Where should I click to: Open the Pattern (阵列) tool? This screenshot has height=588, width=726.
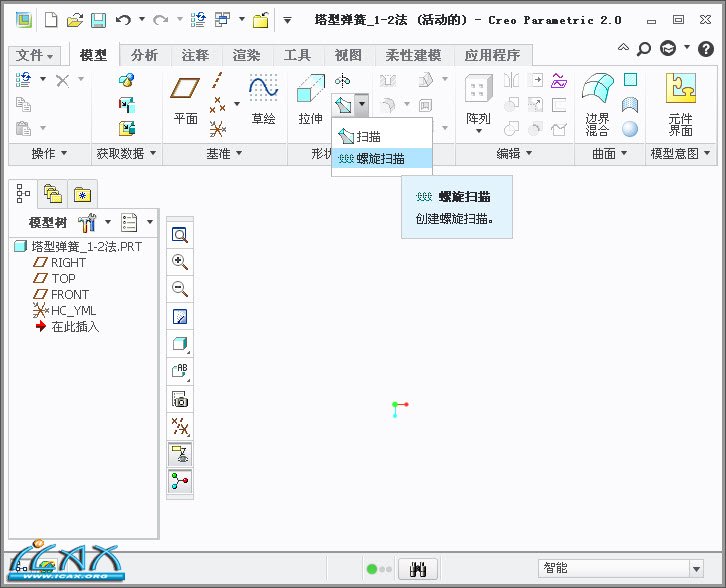point(478,105)
